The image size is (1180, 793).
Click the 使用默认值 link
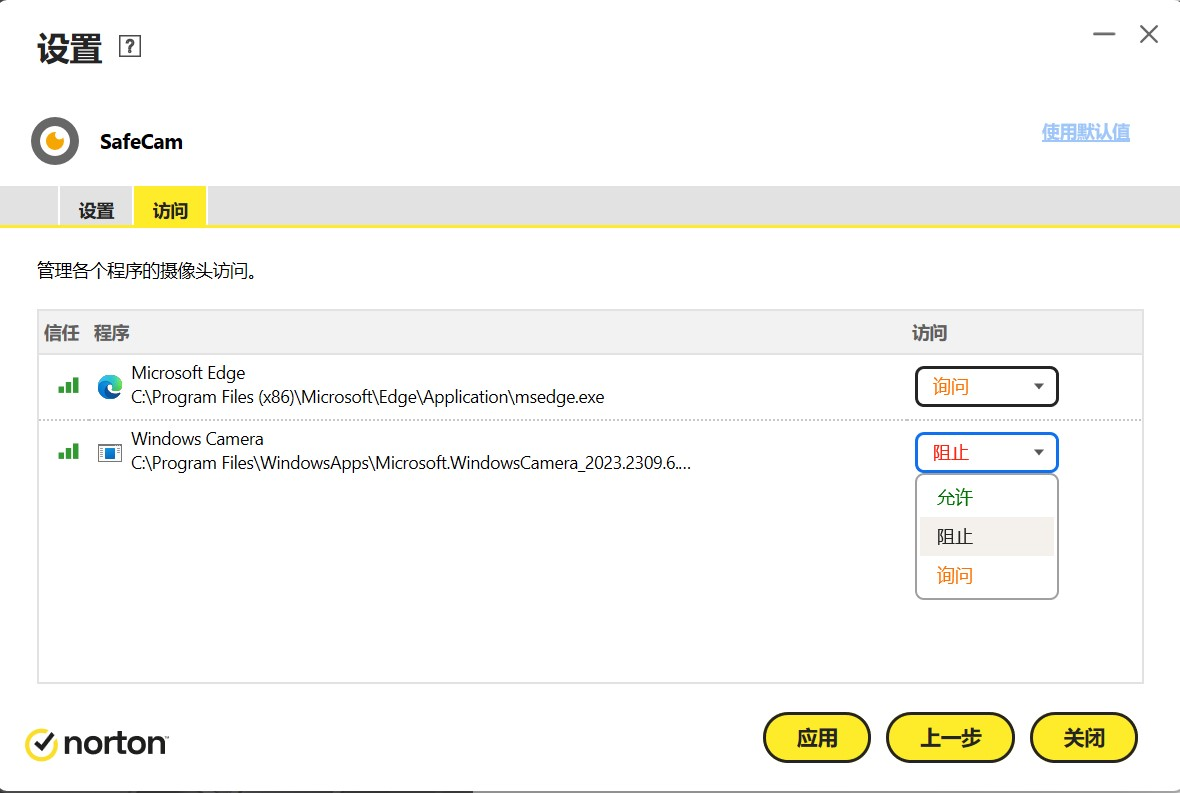[x=1085, y=133]
